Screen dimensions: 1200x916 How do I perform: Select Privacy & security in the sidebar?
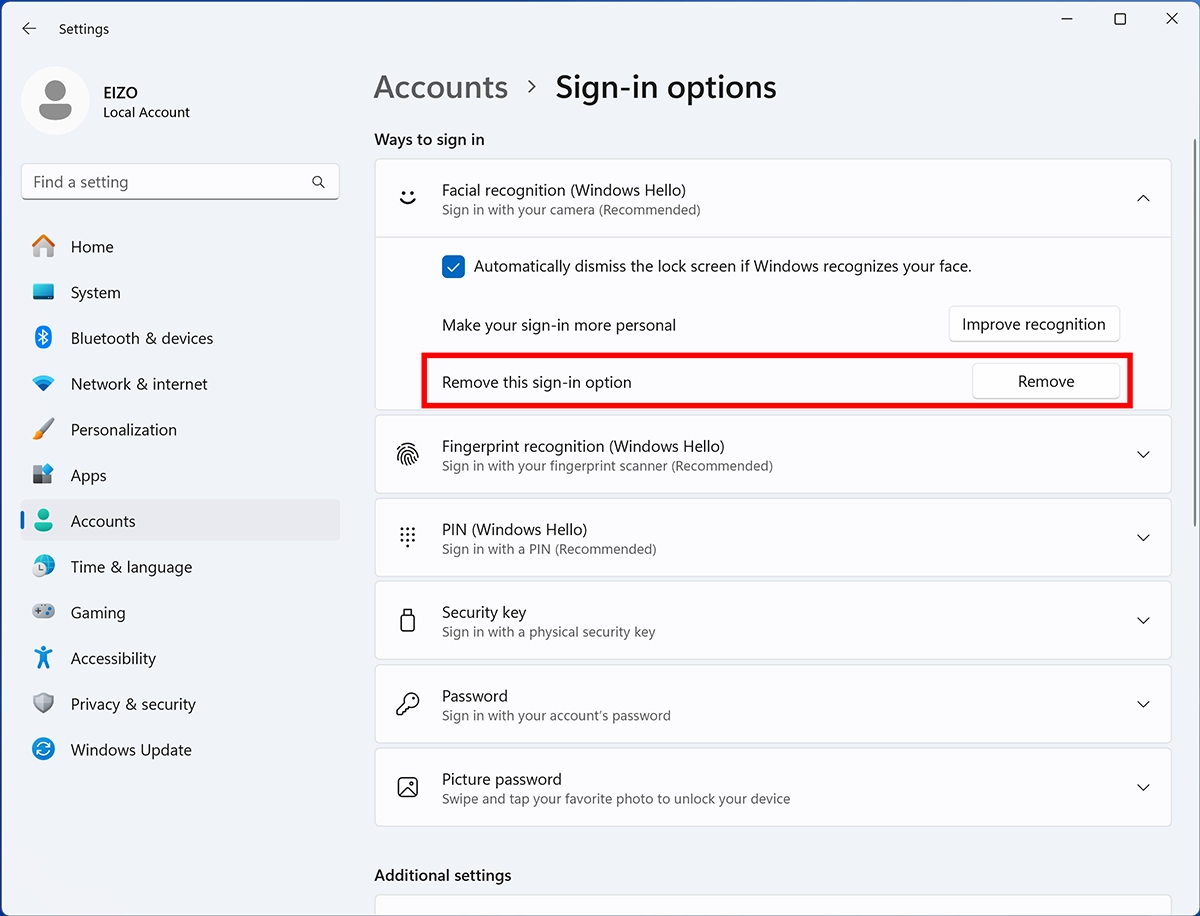click(180, 704)
